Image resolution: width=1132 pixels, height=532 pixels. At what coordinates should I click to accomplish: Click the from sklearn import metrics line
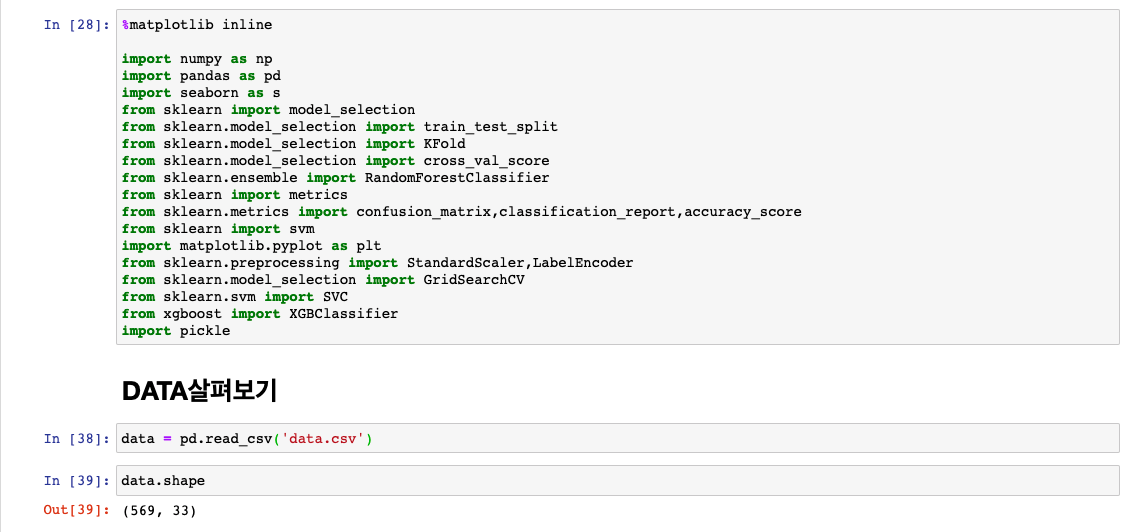235,195
